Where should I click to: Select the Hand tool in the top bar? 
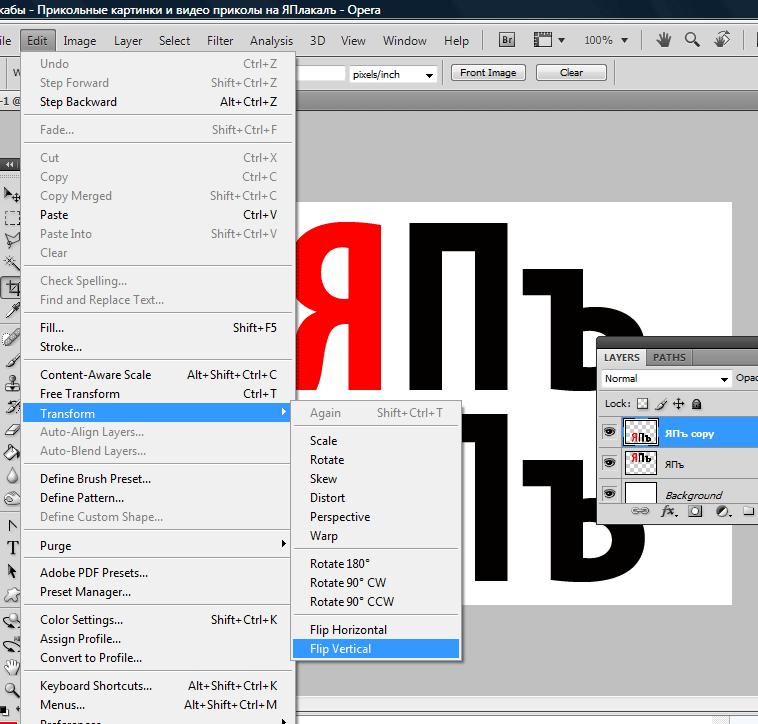point(663,40)
